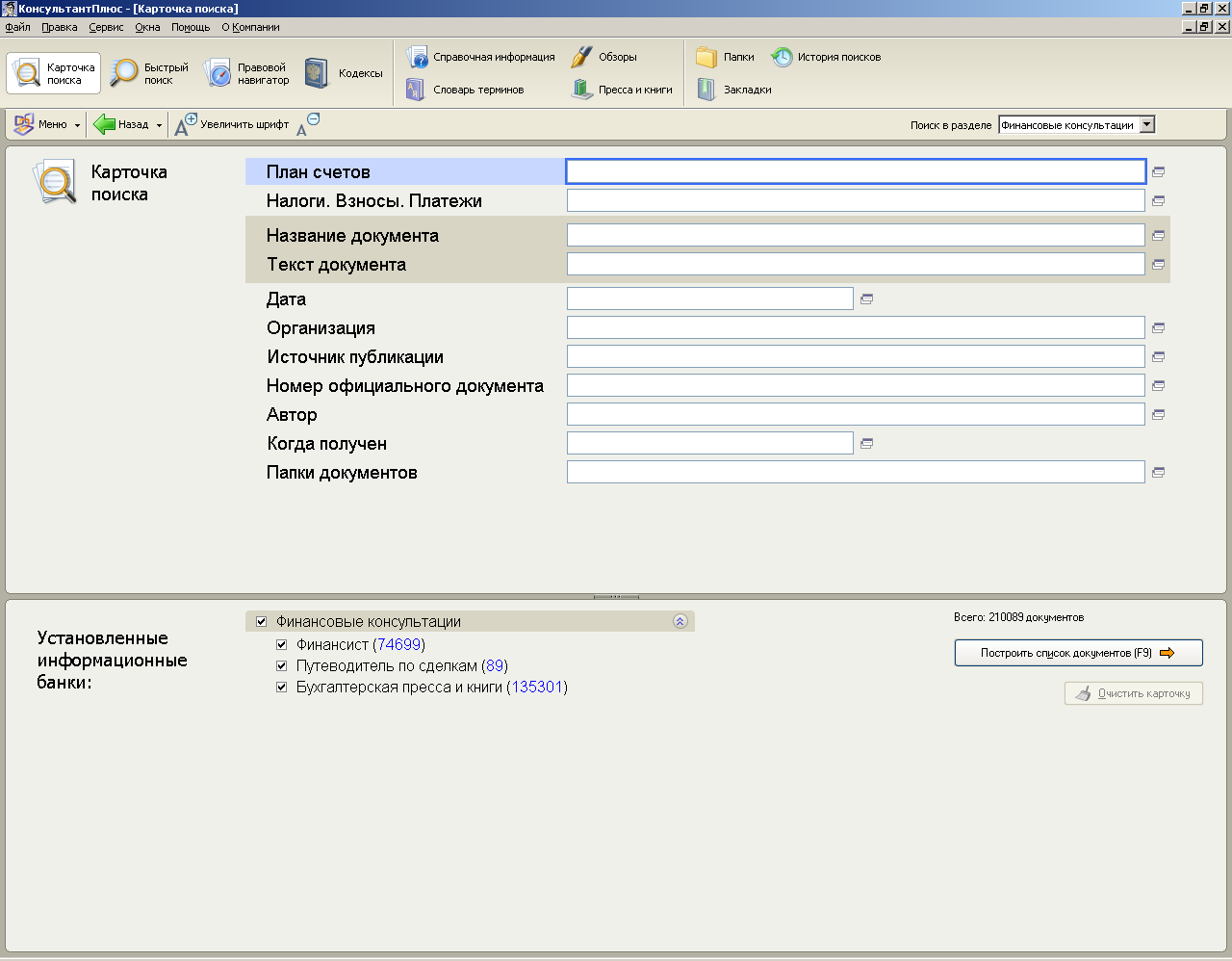Click Увеличить шрифт increase font icon
Screen dimensions: 1232x961
coord(185,124)
